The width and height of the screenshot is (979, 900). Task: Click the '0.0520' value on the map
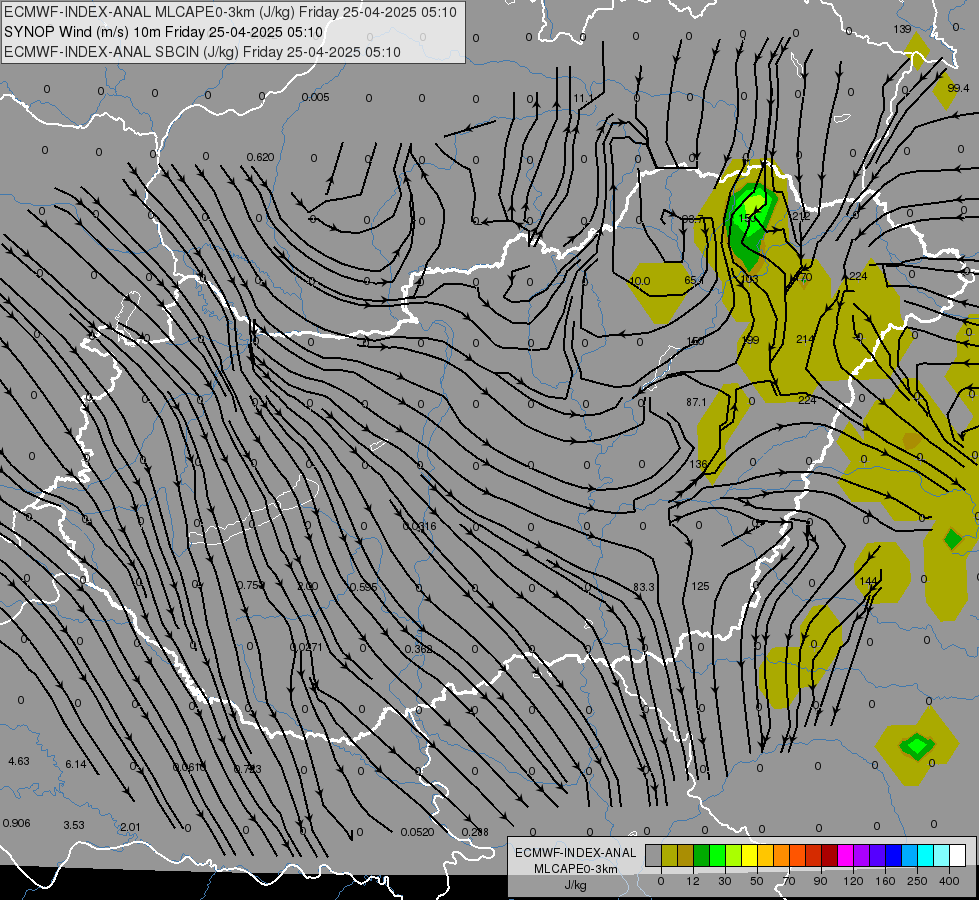coord(417,831)
